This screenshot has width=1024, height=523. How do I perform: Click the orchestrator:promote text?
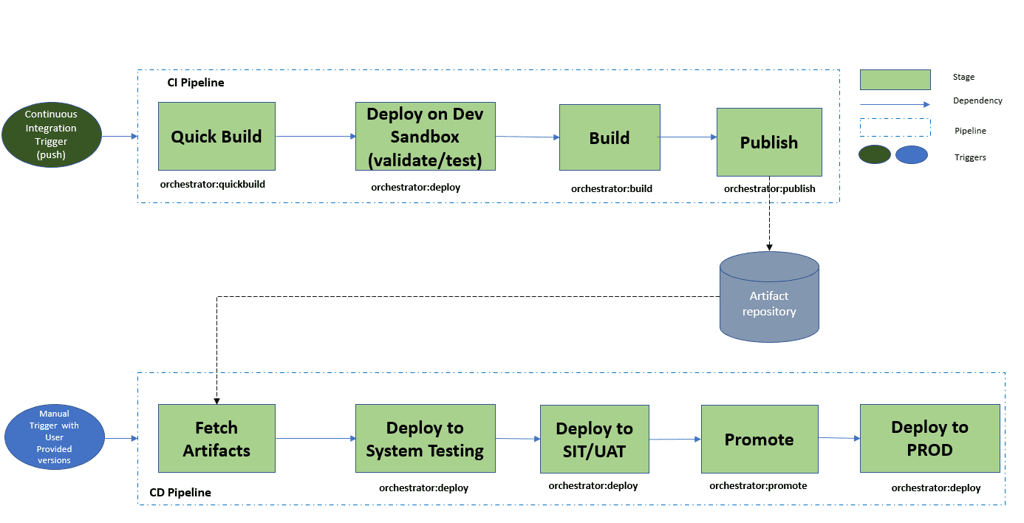[758, 486]
